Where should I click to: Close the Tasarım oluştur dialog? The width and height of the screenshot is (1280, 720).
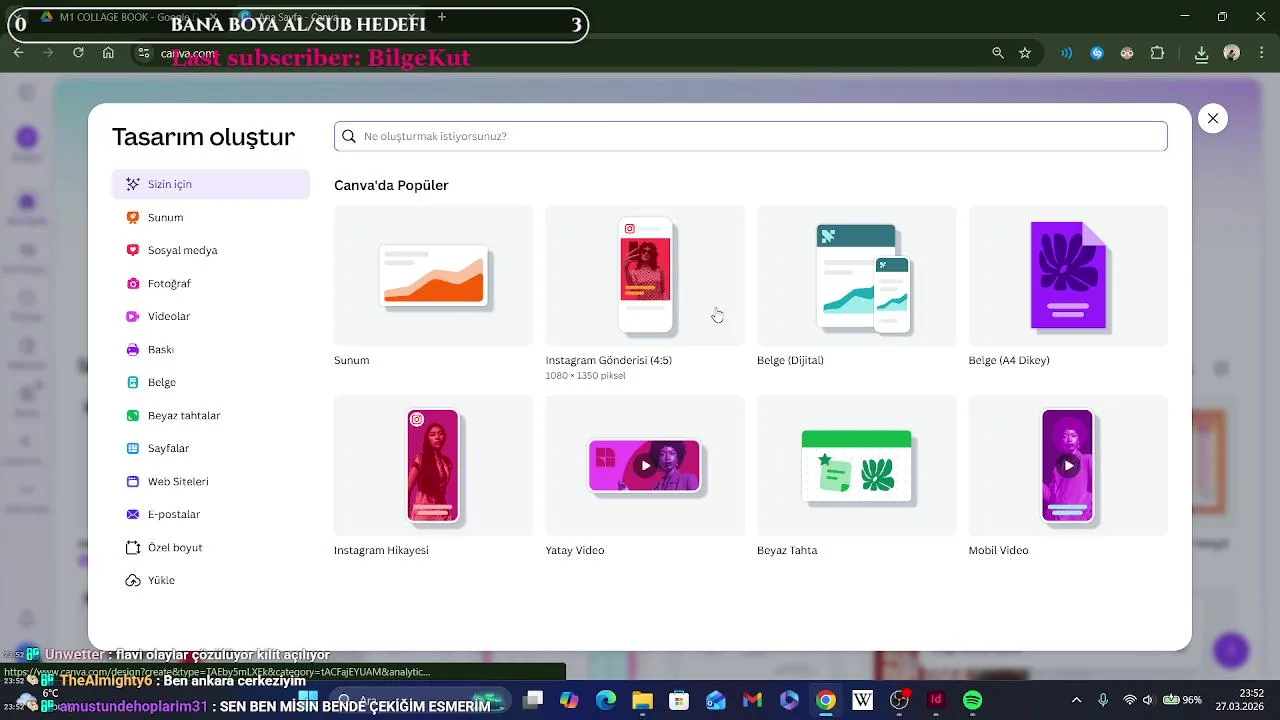(x=1213, y=118)
